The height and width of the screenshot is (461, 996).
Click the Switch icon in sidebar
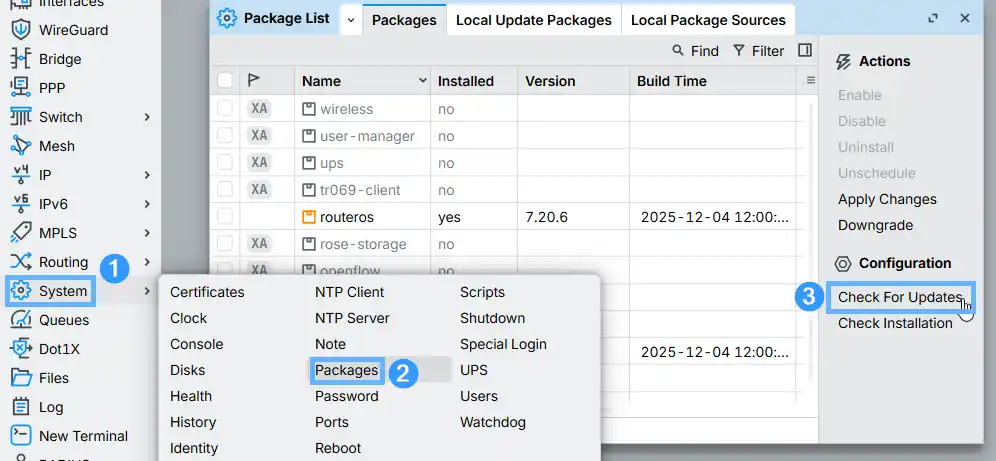pyautogui.click(x=21, y=117)
